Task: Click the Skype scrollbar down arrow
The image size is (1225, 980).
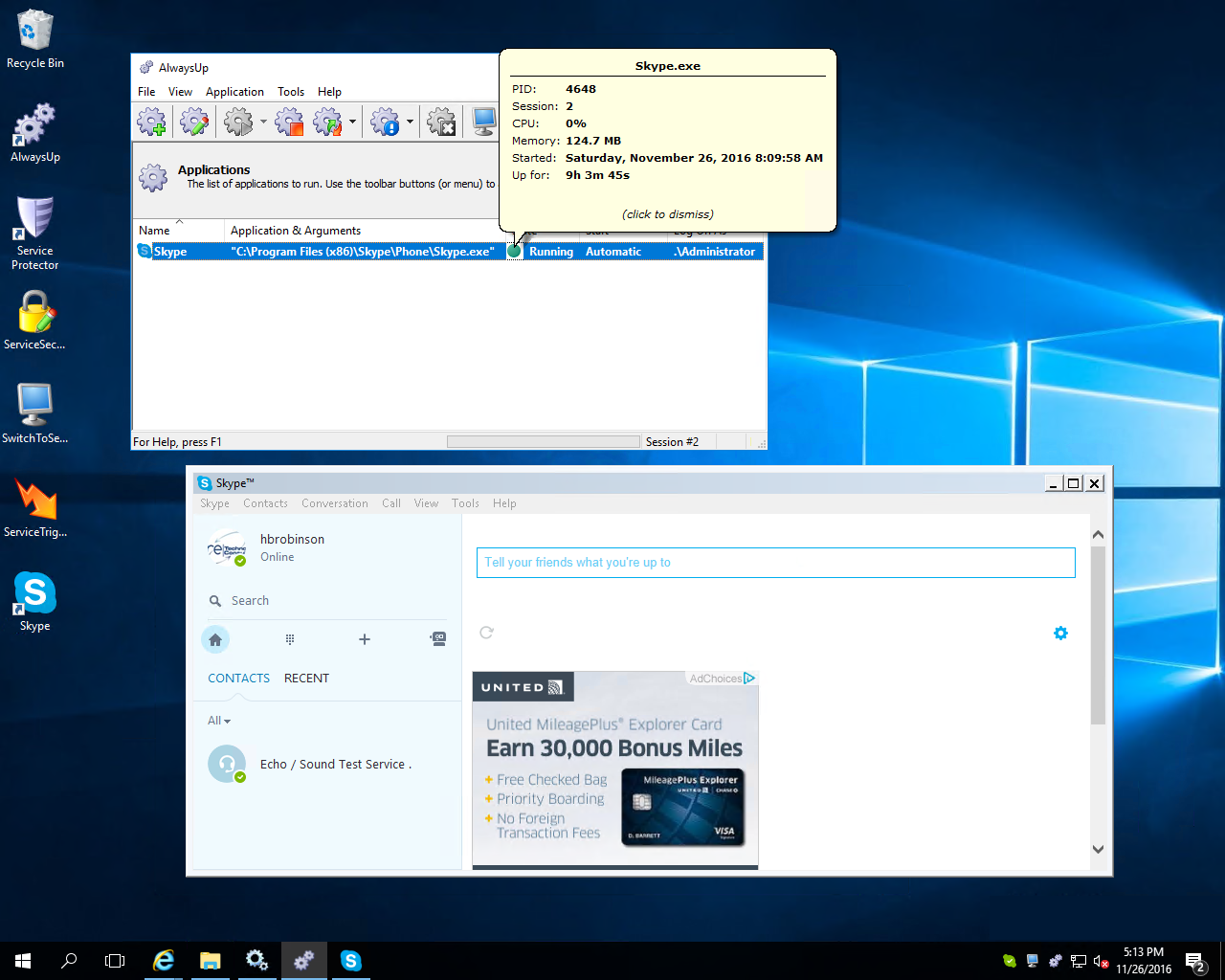Action: click(x=1098, y=849)
